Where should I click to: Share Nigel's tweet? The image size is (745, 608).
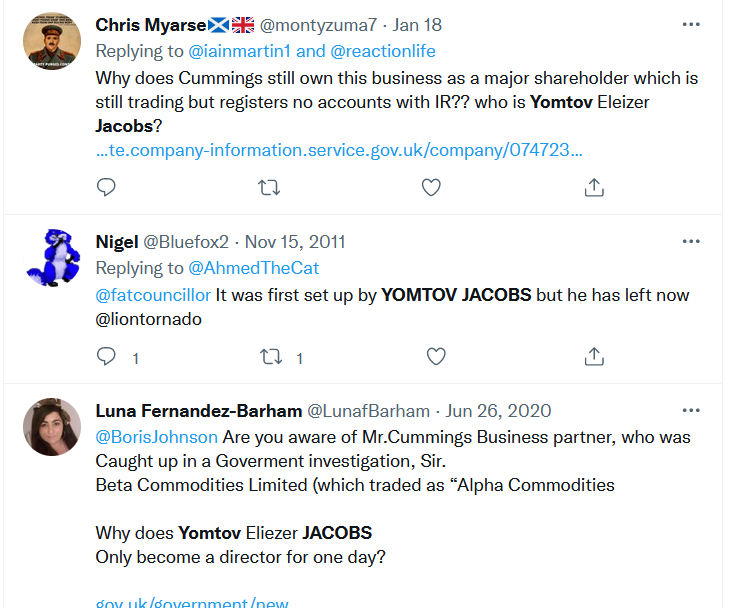pyautogui.click(x=594, y=356)
